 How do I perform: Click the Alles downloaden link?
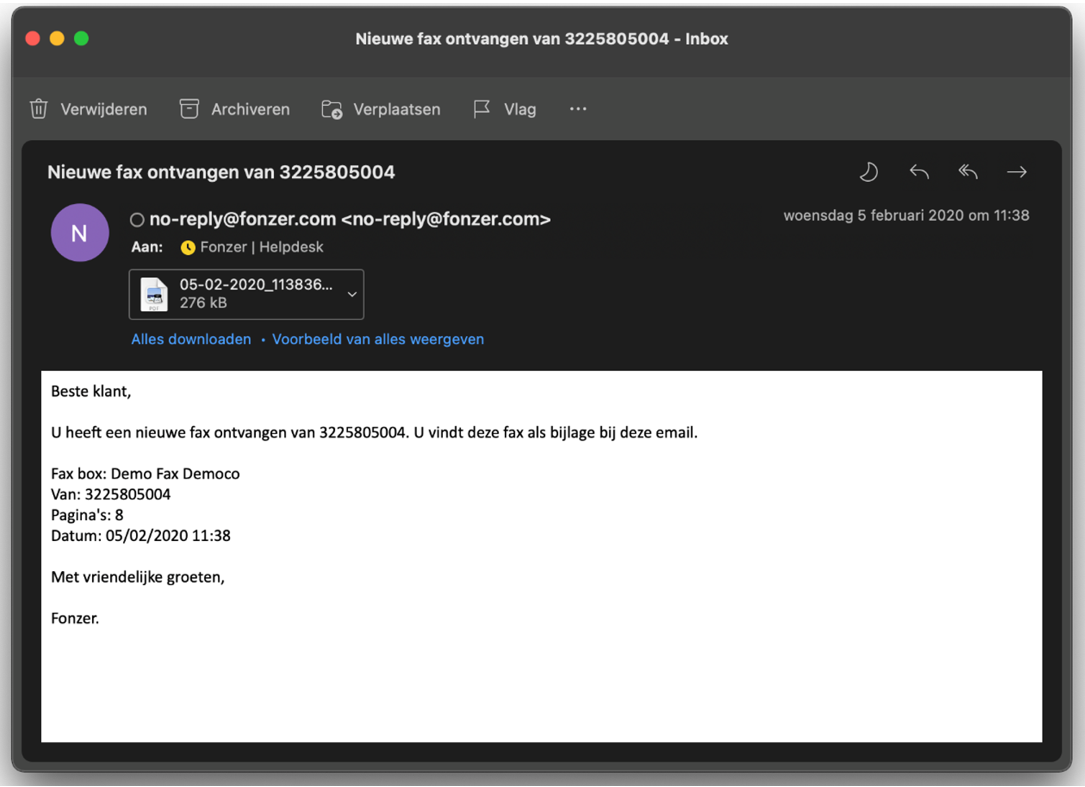(191, 339)
